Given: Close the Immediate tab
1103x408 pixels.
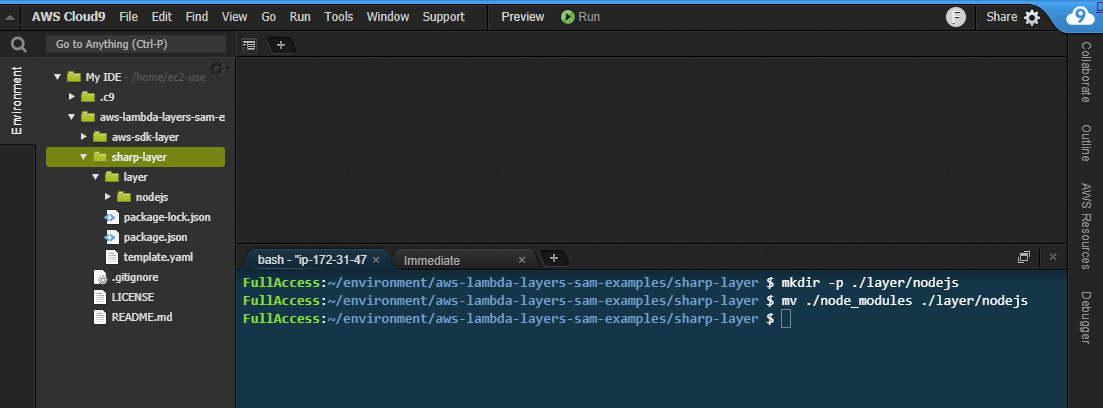Looking at the screenshot, I should tap(521, 260).
